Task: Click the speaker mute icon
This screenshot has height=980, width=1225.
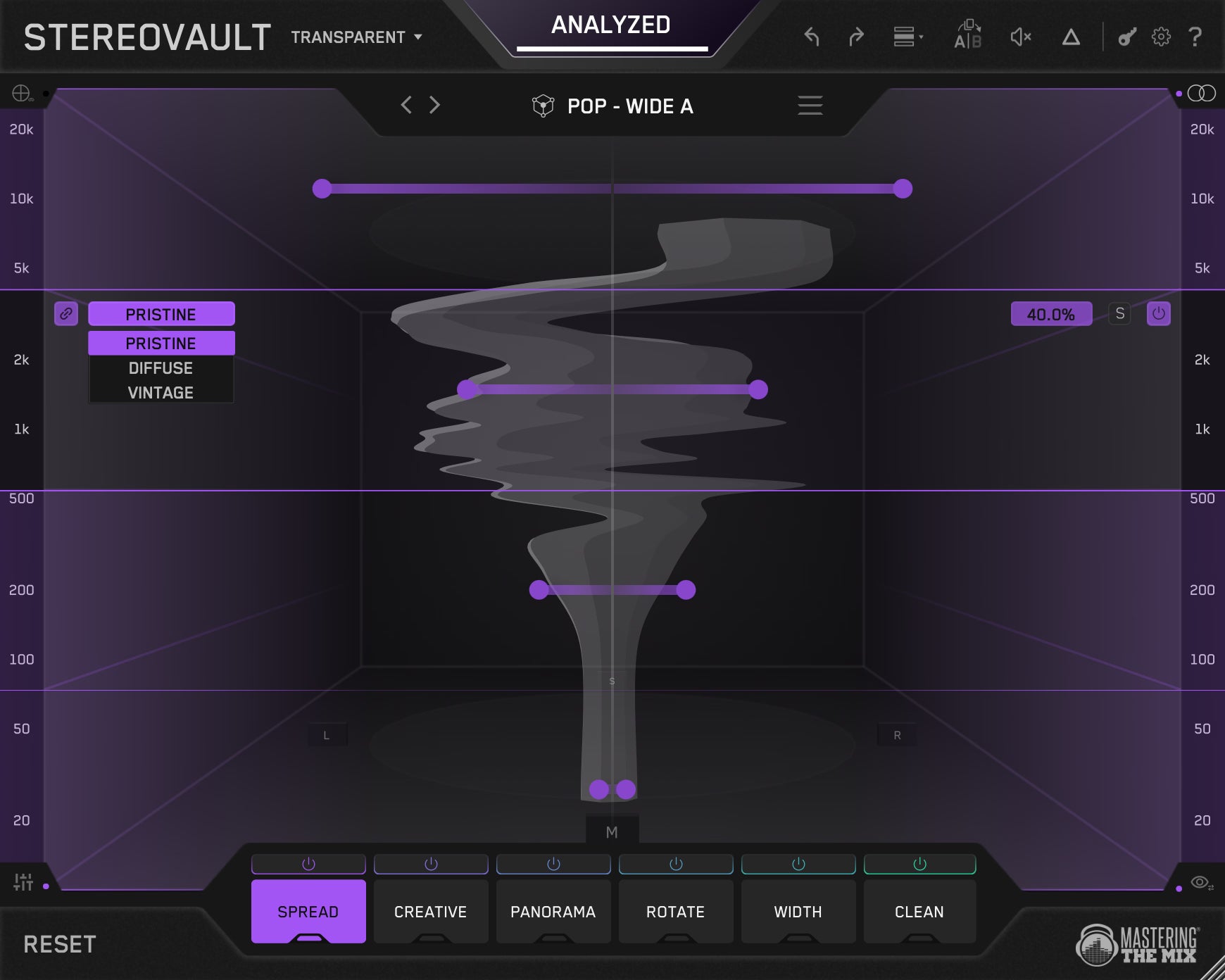Action: tap(1021, 37)
